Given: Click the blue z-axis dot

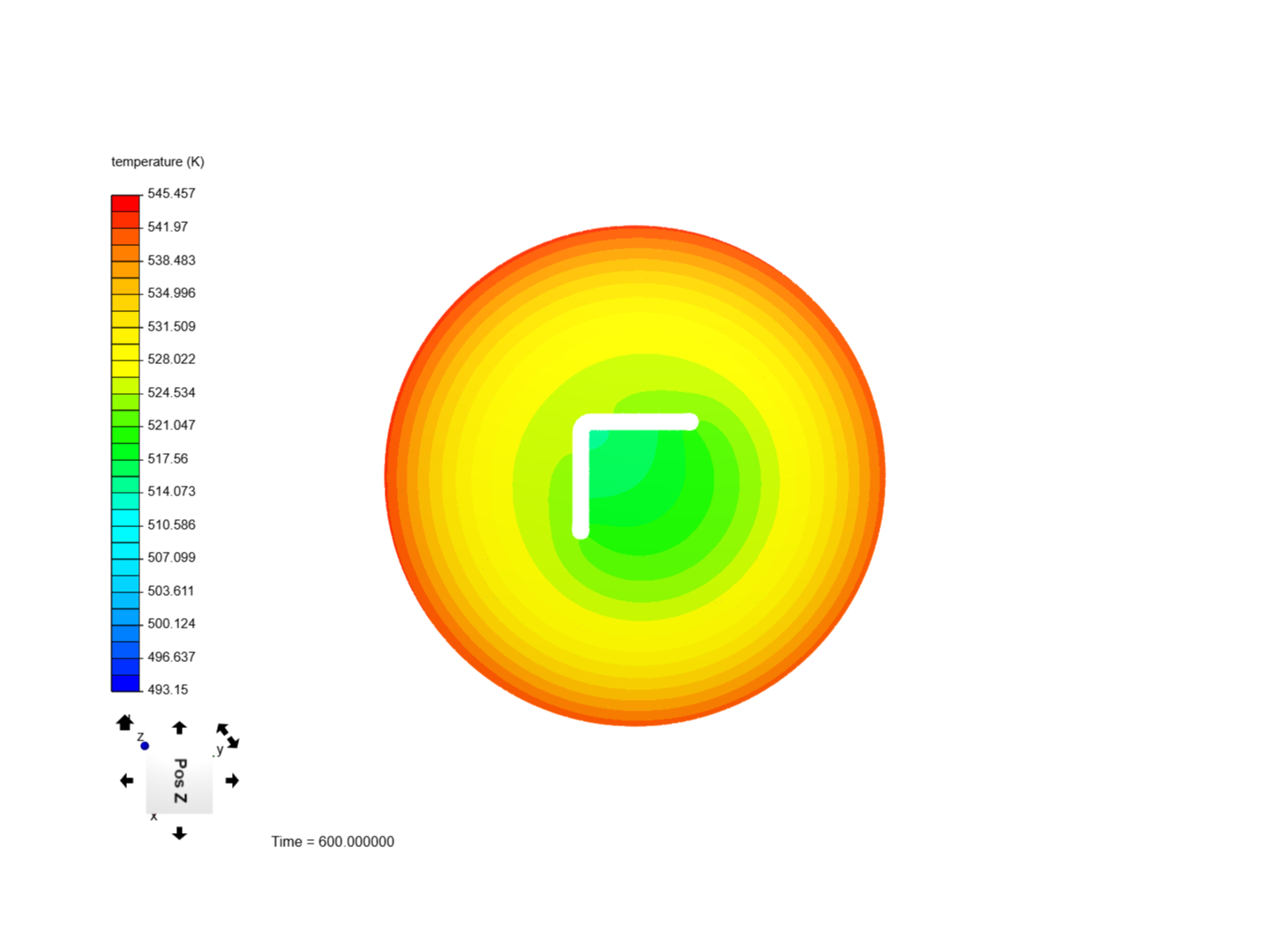Looking at the screenshot, I should coord(145,746).
